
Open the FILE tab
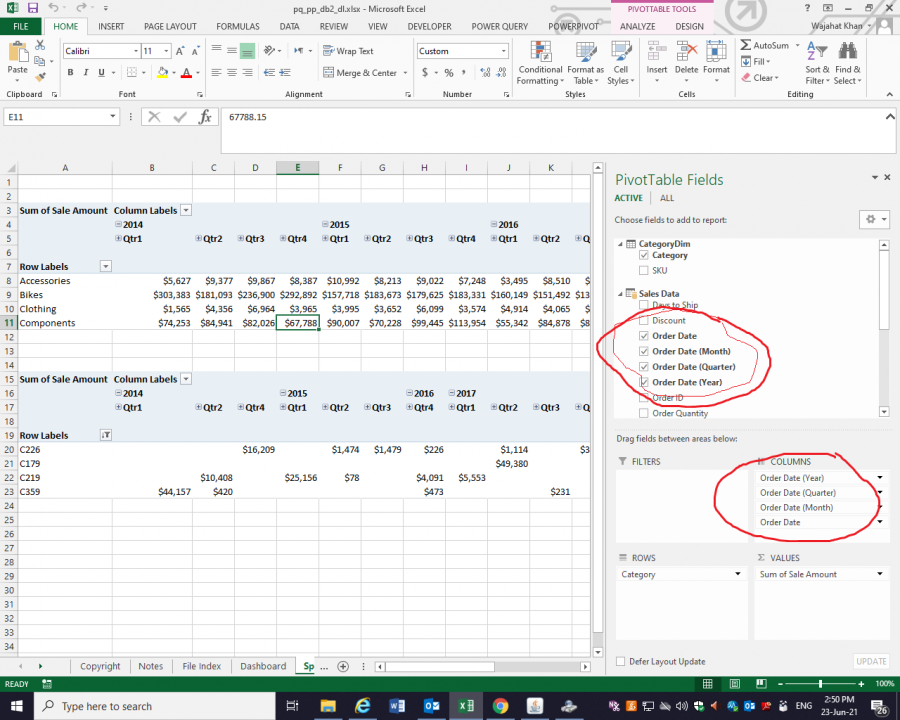21,26
